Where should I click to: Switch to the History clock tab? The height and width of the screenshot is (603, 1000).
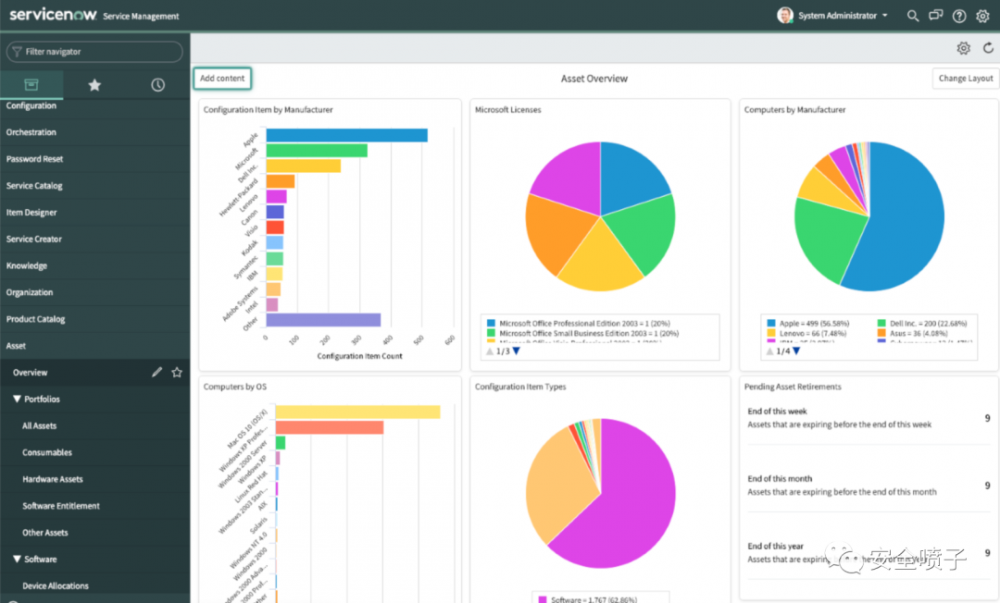pyautogui.click(x=158, y=85)
